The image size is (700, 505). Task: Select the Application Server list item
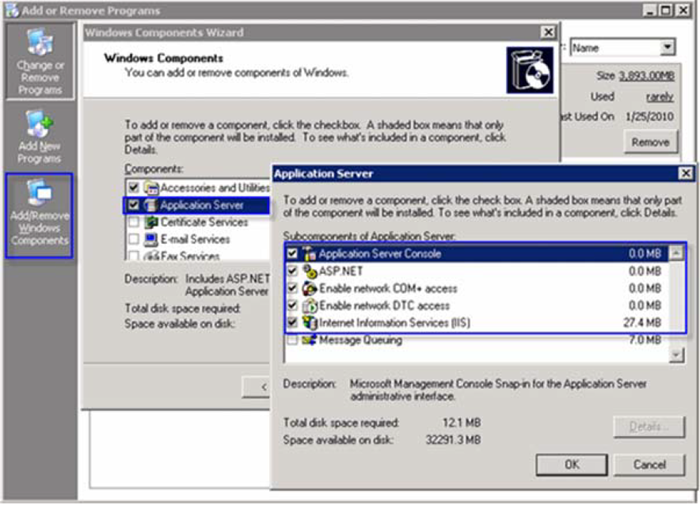(201, 206)
